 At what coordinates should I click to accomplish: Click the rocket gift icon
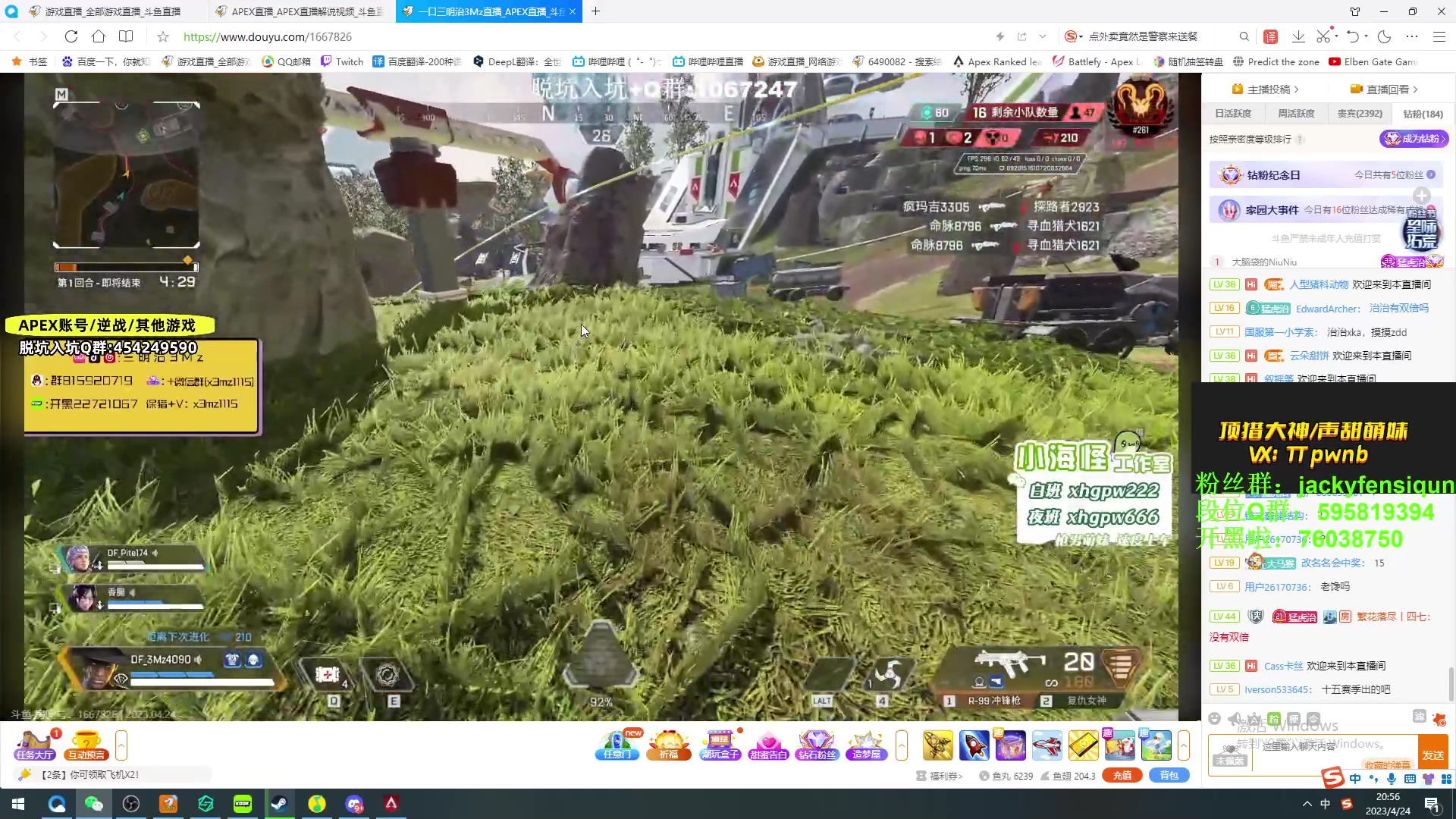coord(974,745)
